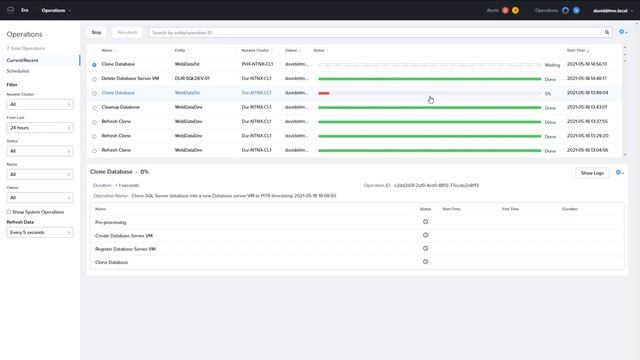Click the blue operations count badge
Viewport: 640px width, 360px height.
point(576,11)
